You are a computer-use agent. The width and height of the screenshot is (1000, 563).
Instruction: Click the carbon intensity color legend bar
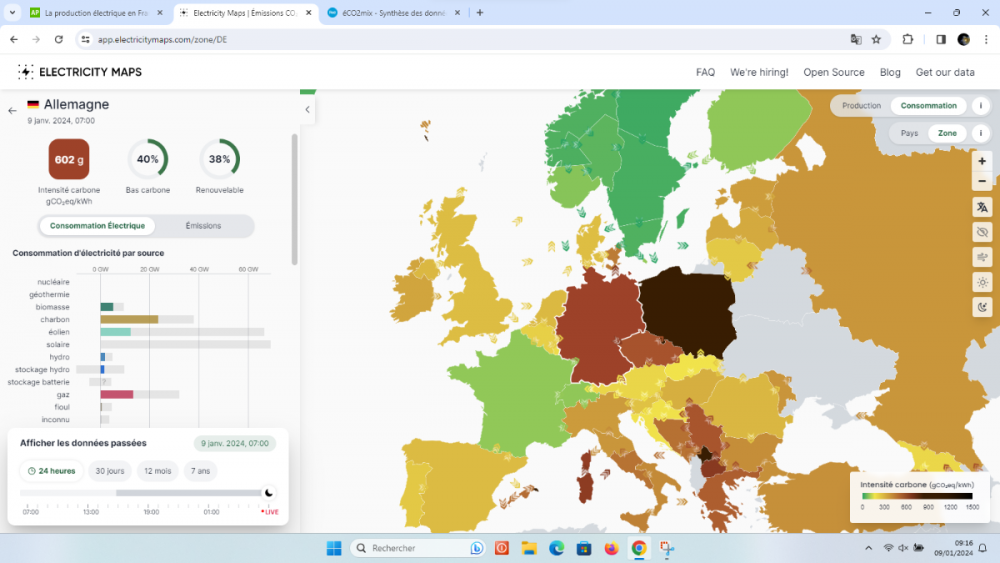coord(917,495)
